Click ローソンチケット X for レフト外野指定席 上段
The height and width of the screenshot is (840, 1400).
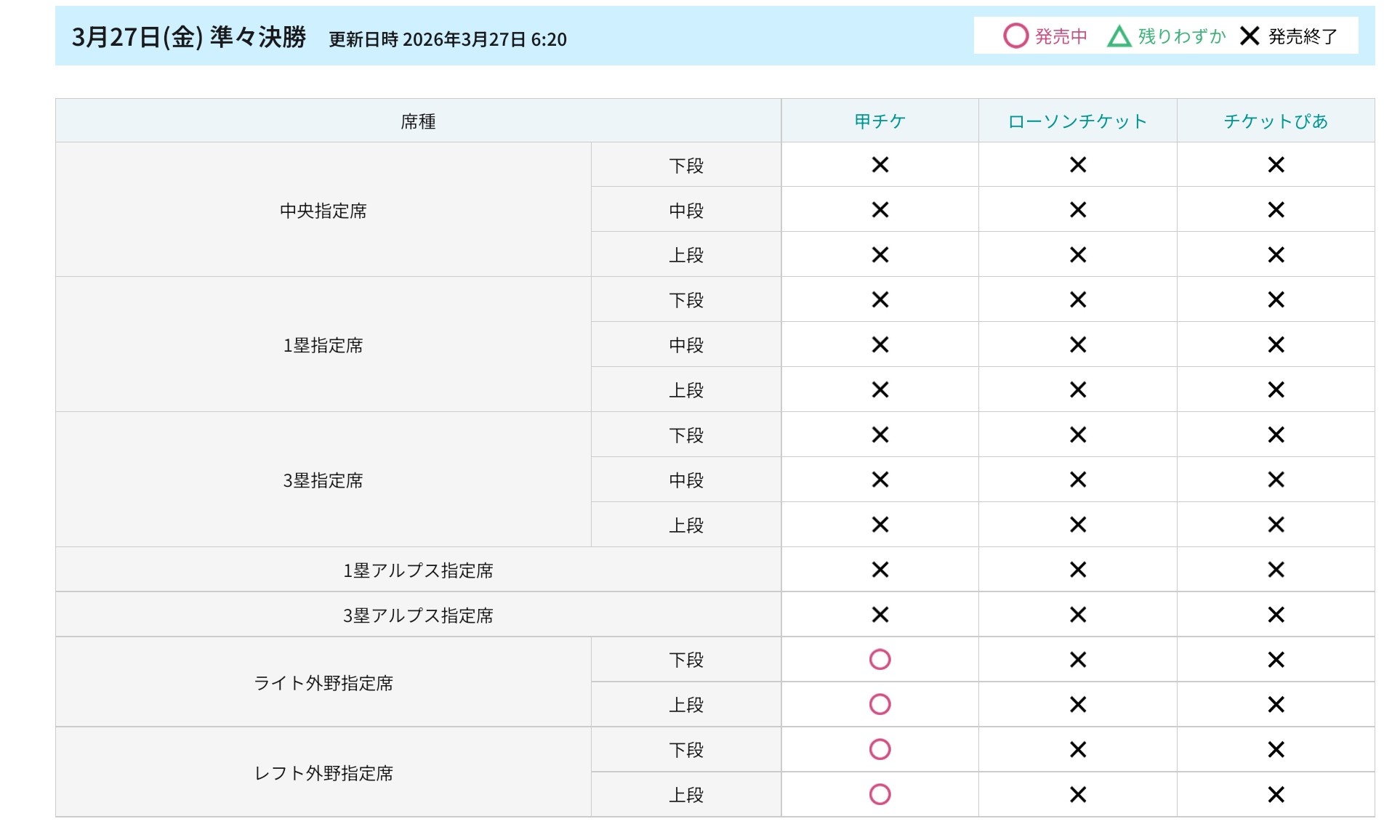point(1077,794)
